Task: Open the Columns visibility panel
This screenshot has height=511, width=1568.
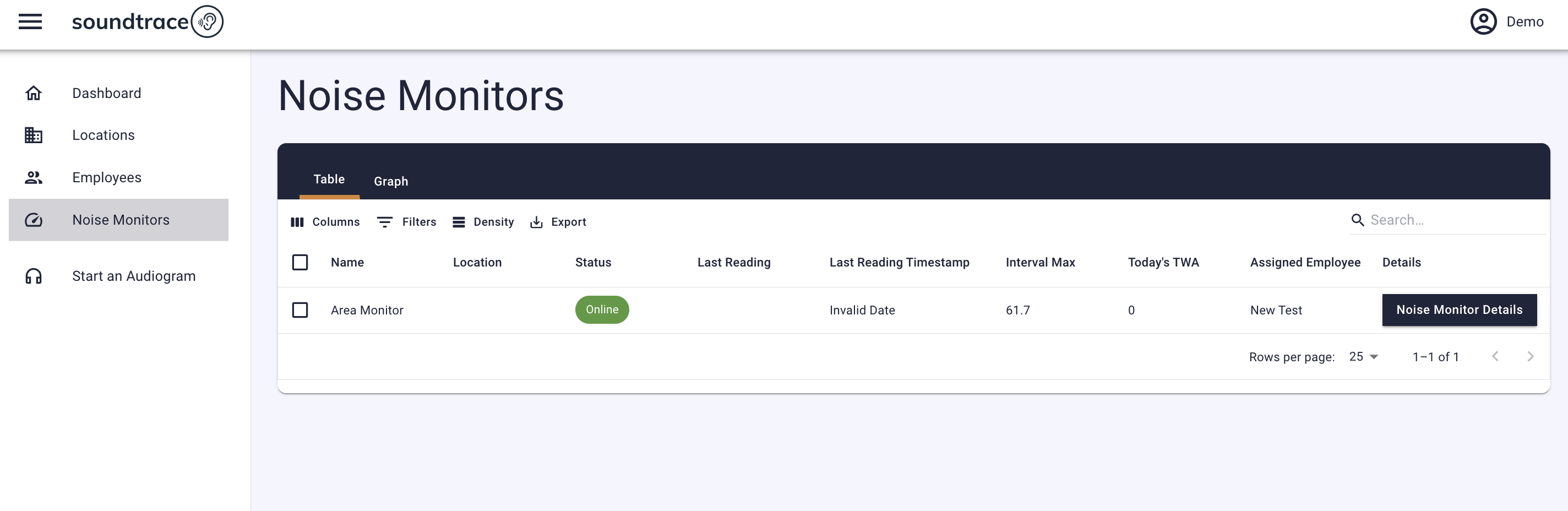Action: tap(325, 222)
